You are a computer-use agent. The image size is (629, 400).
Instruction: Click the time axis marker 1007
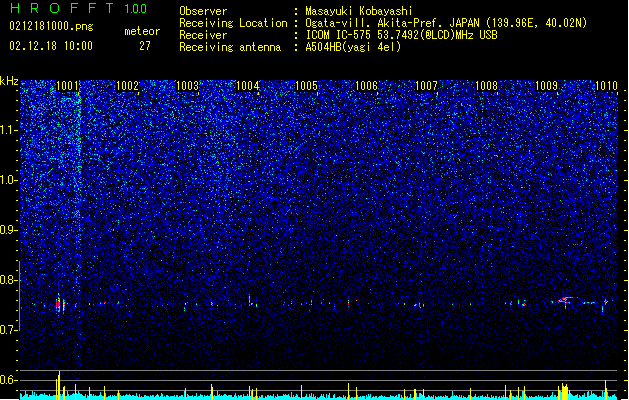tap(426, 86)
